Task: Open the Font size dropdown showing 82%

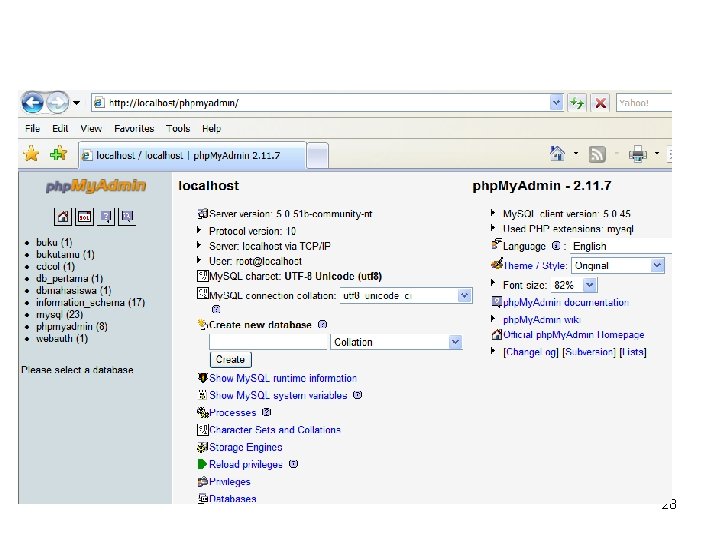Action: click(x=574, y=285)
